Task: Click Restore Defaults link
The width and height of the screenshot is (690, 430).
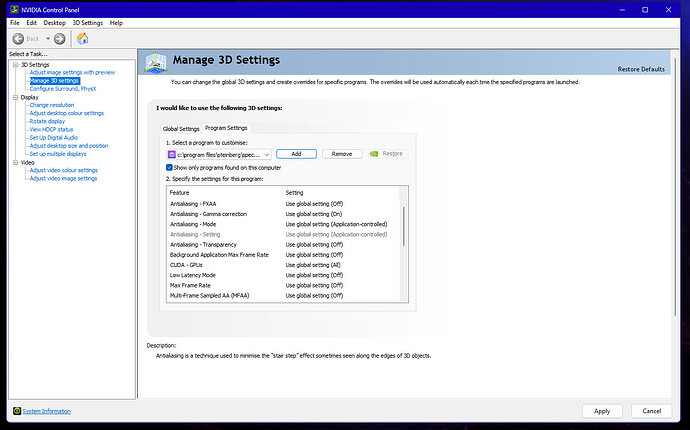Action: click(641, 69)
